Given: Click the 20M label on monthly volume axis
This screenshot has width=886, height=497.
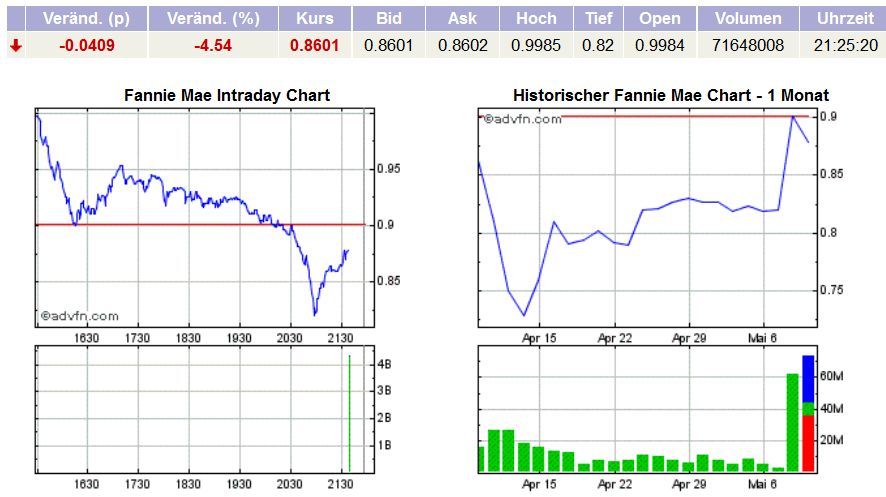Looking at the screenshot, I should [832, 439].
